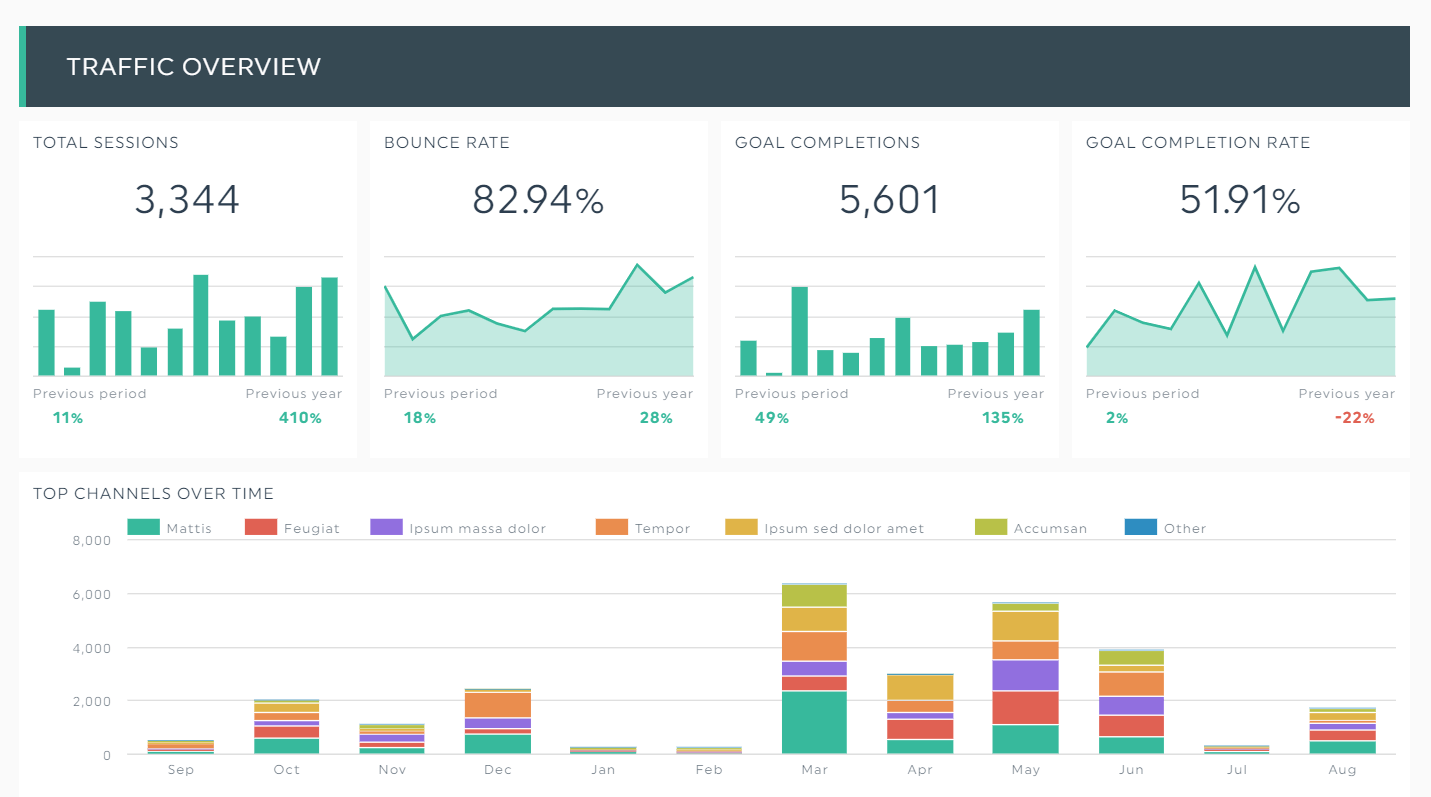The height and width of the screenshot is (797, 1431).
Task: Click the Traffic Overview header
Action: pyautogui.click(x=194, y=66)
